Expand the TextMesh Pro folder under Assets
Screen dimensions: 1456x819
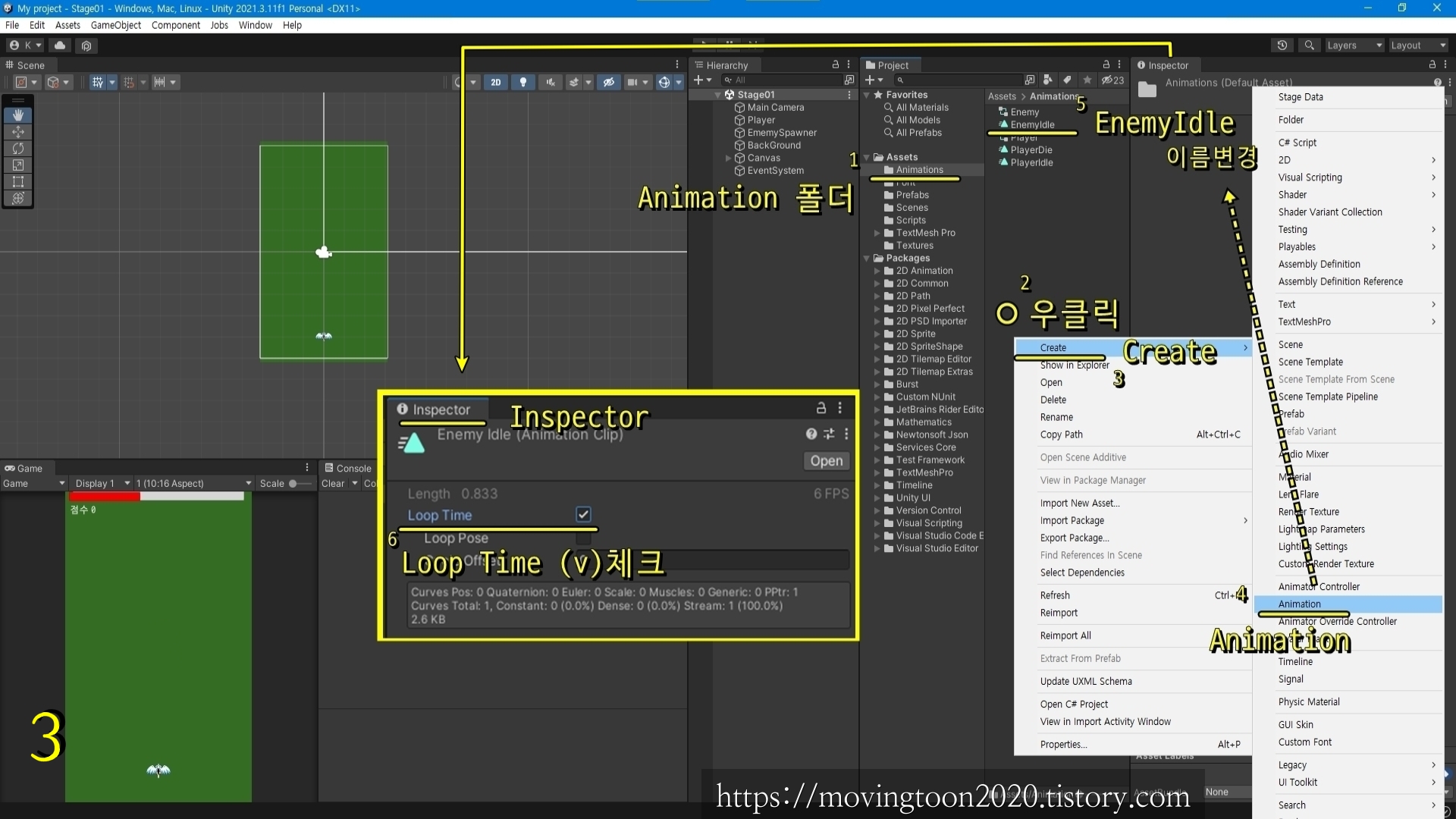(x=877, y=233)
